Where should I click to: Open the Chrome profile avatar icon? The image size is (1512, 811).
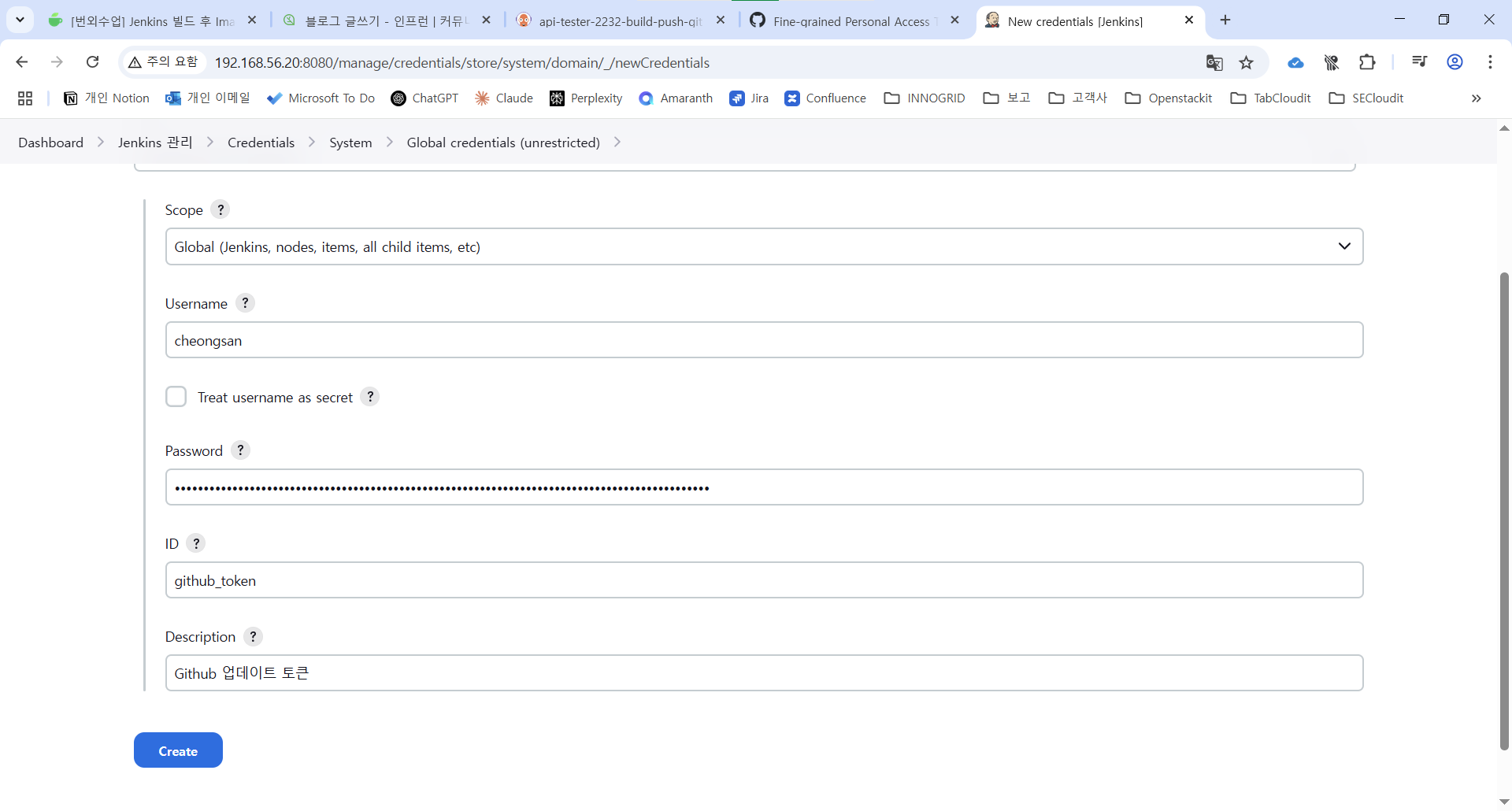1455,62
